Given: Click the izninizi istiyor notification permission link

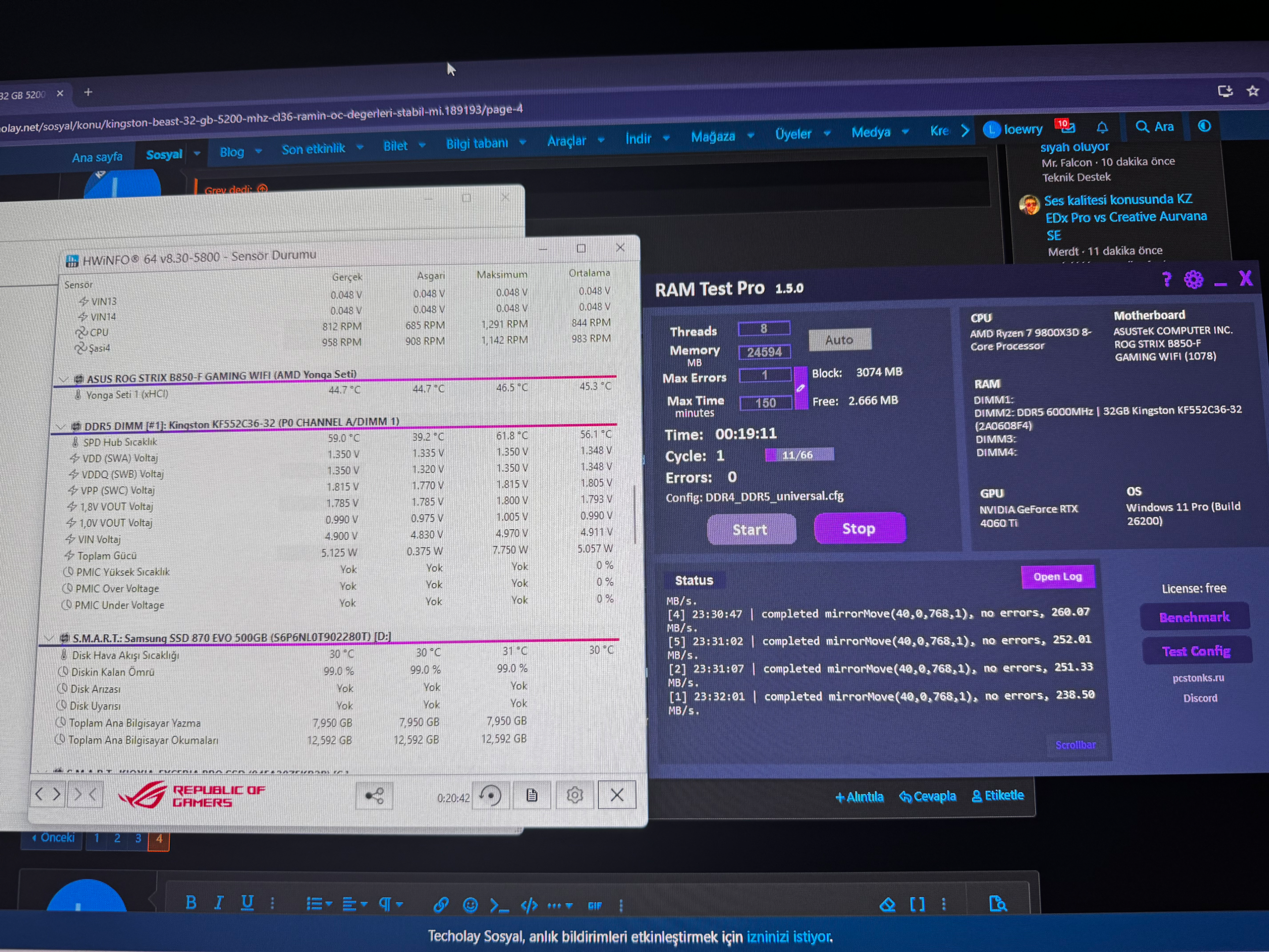Looking at the screenshot, I should click(789, 937).
